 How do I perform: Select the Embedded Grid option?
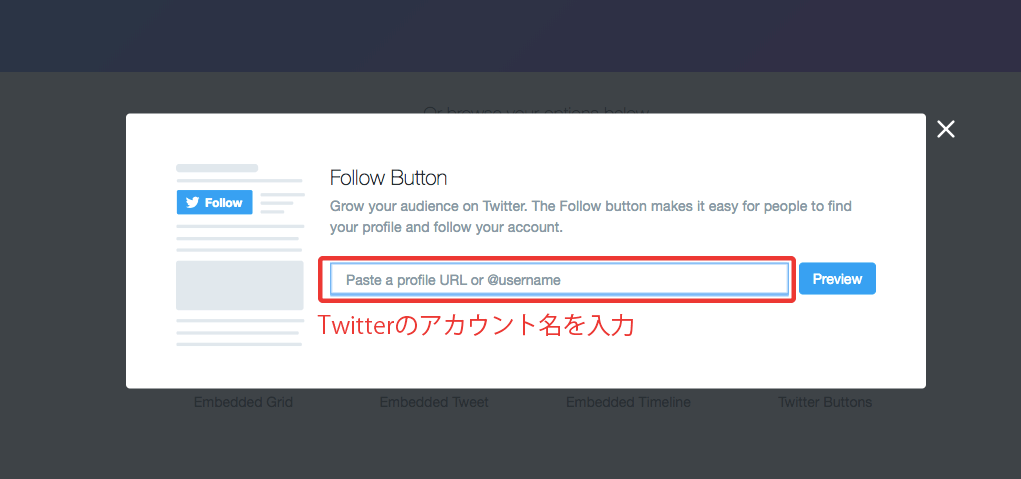click(x=243, y=402)
